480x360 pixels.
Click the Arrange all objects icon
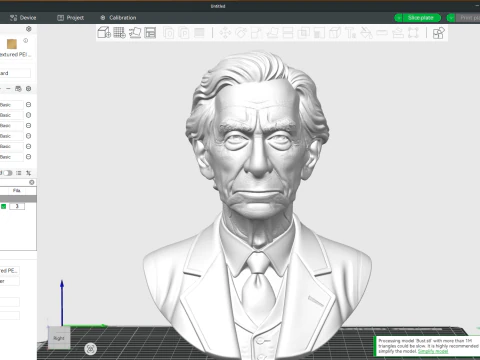(x=150, y=33)
